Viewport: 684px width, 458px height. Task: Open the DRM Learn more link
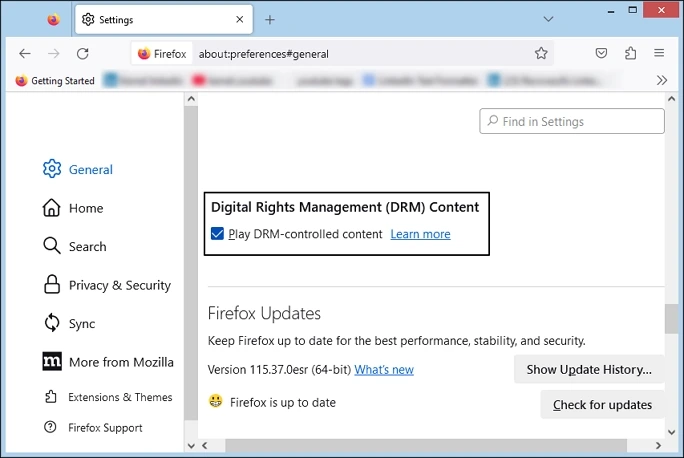pos(421,234)
